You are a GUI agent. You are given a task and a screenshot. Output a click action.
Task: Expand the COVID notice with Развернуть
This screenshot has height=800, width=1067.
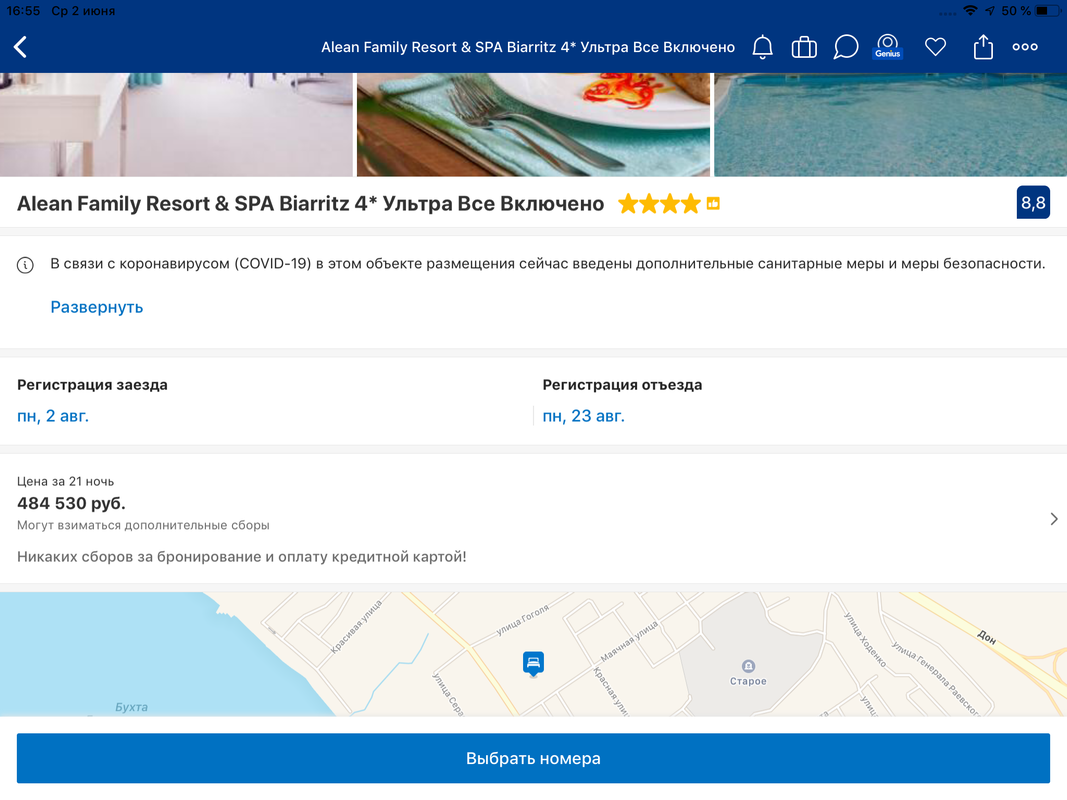tap(97, 307)
